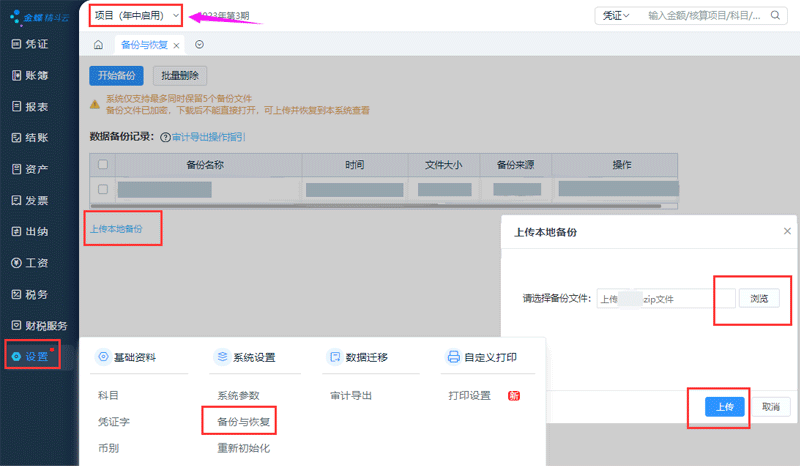Open the 凭证 sidebar module
The image size is (800, 466).
(x=30, y=44)
